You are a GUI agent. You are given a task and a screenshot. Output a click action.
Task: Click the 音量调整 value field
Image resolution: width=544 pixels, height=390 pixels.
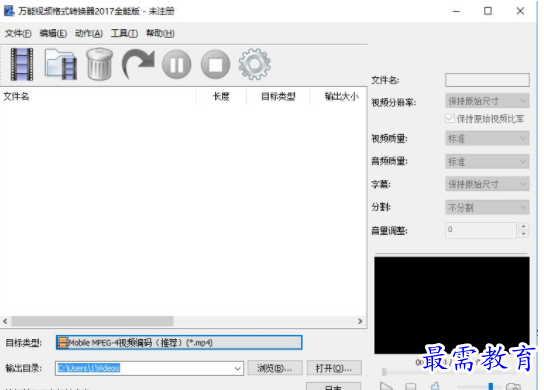point(481,230)
